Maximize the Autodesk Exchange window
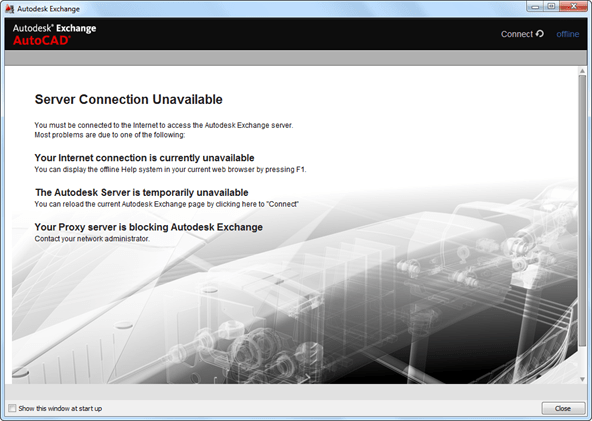Screen dimensions: 592x421 [551, 6]
